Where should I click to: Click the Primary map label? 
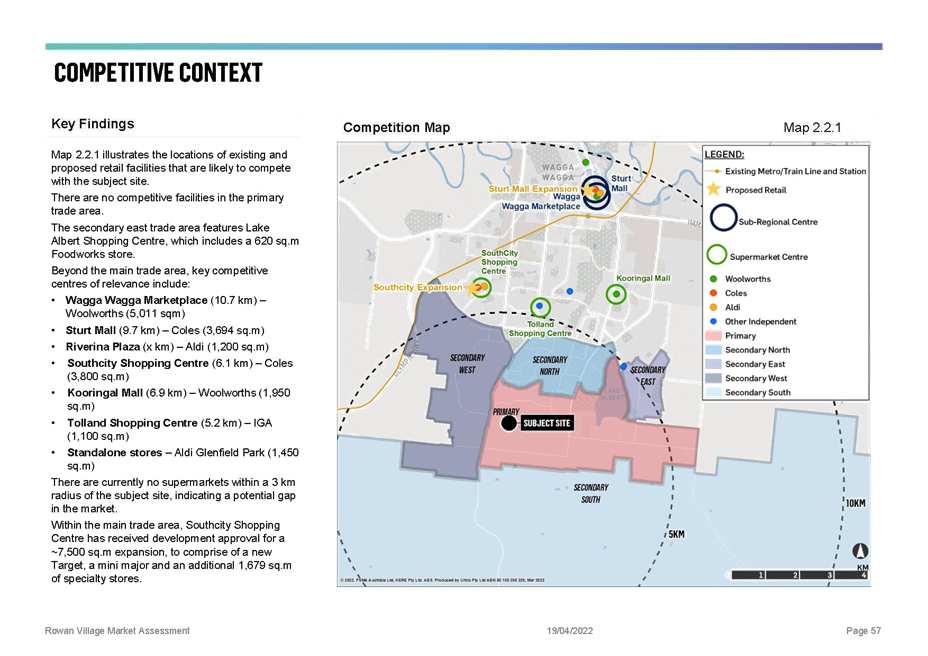point(506,411)
